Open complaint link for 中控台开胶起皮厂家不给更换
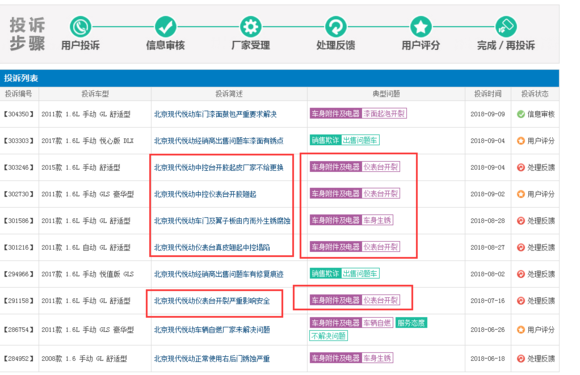This screenshot has width=580, height=375. point(219,168)
